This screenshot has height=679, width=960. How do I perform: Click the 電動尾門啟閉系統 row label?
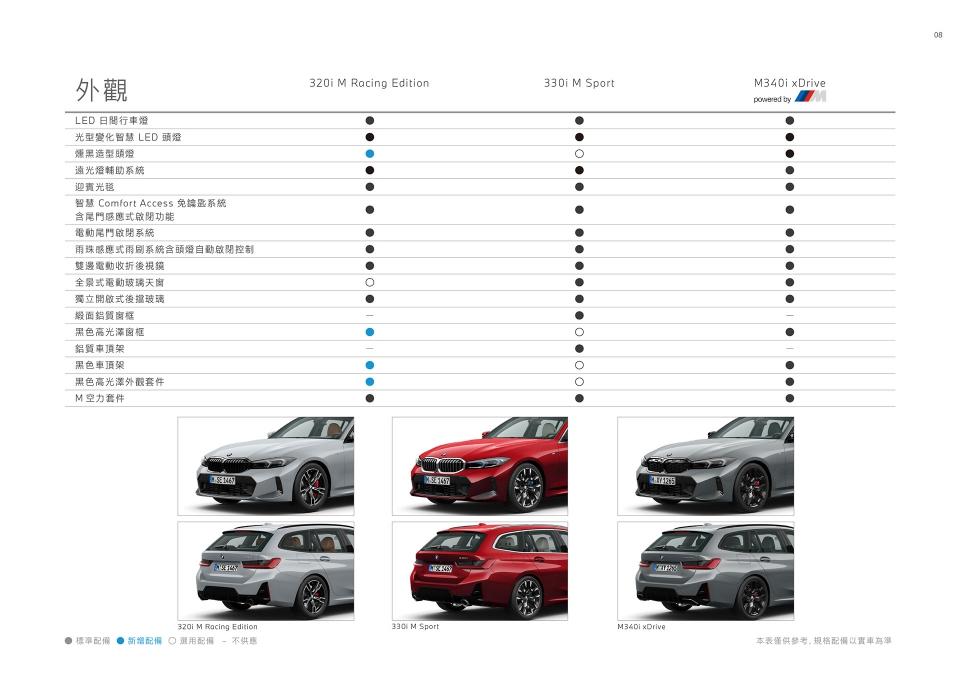coord(114,233)
